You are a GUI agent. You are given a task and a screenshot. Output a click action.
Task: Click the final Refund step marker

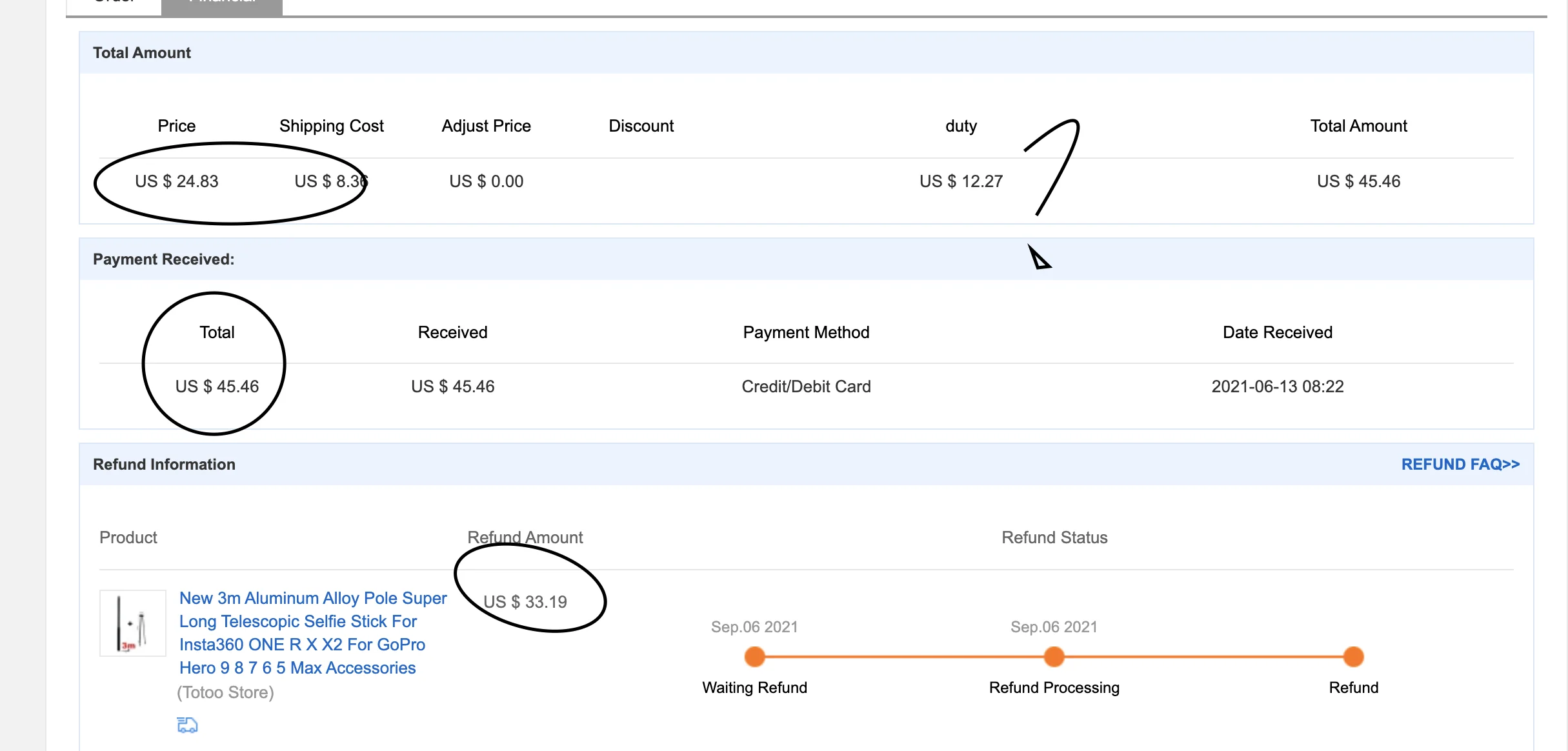point(1353,657)
